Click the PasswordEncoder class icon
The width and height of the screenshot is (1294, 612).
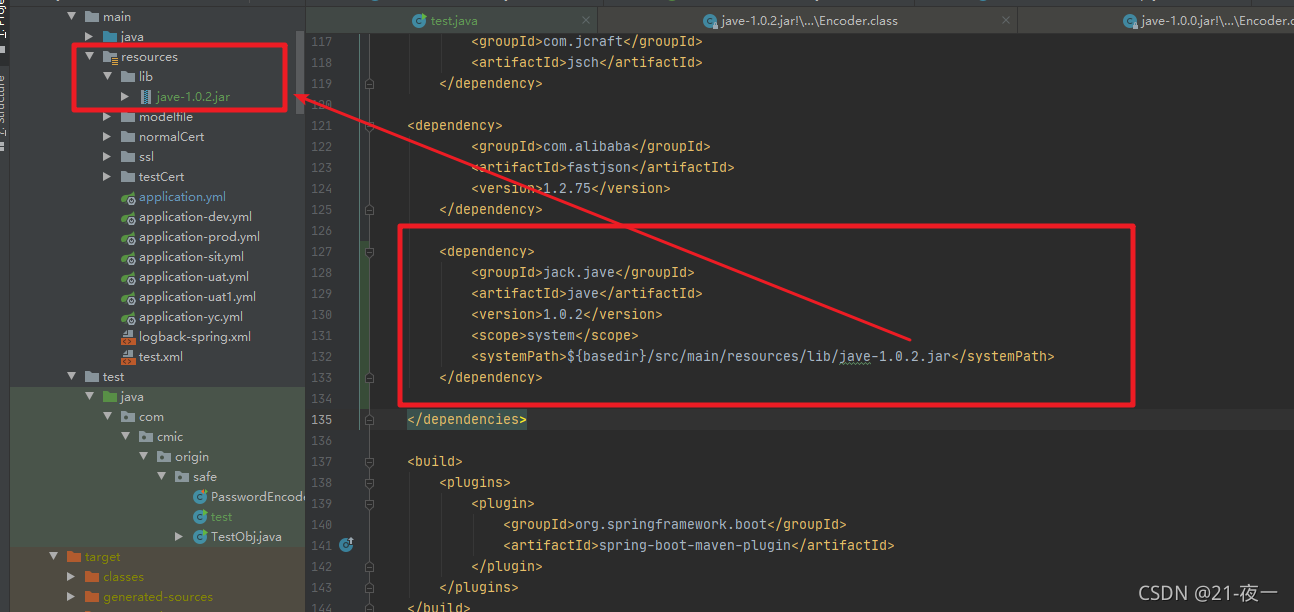tap(200, 497)
